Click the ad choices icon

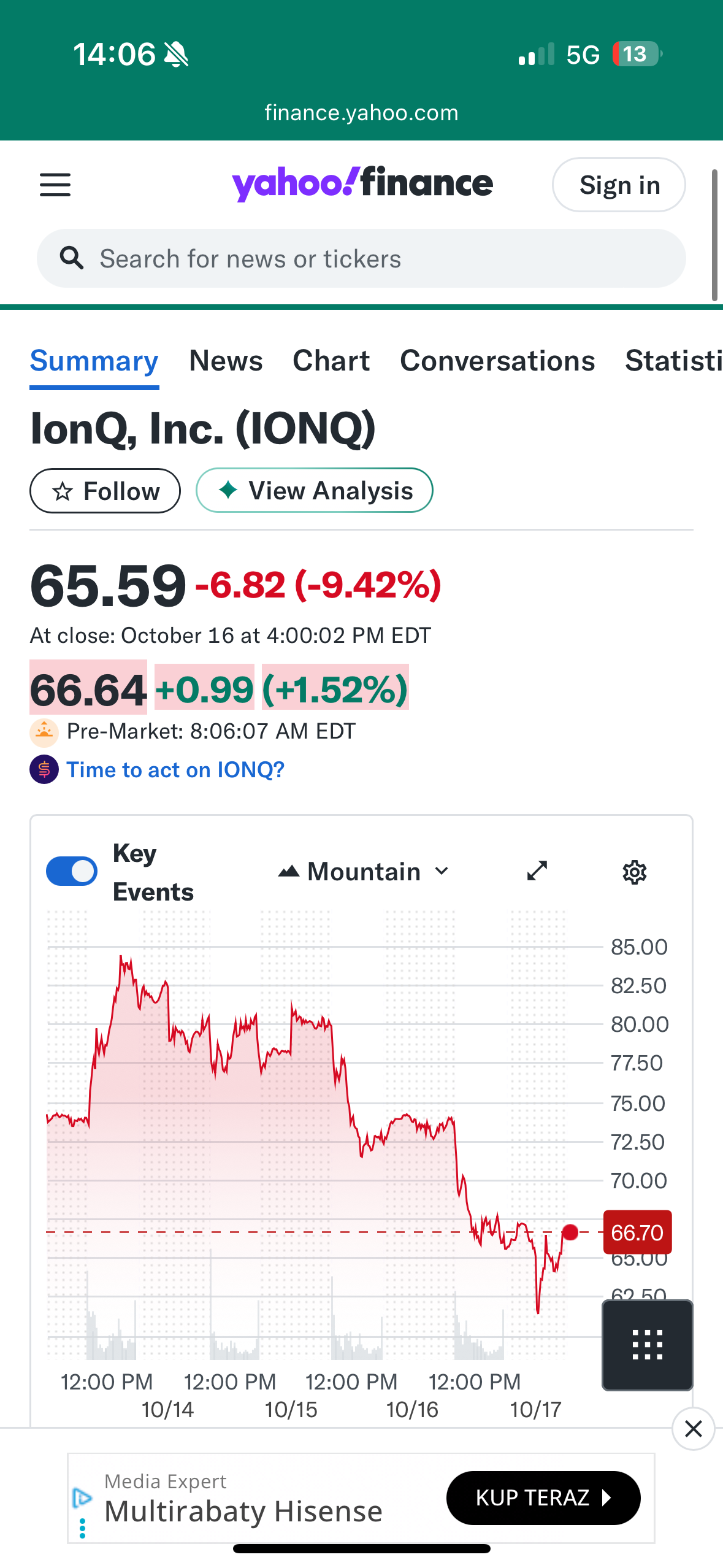82,1497
